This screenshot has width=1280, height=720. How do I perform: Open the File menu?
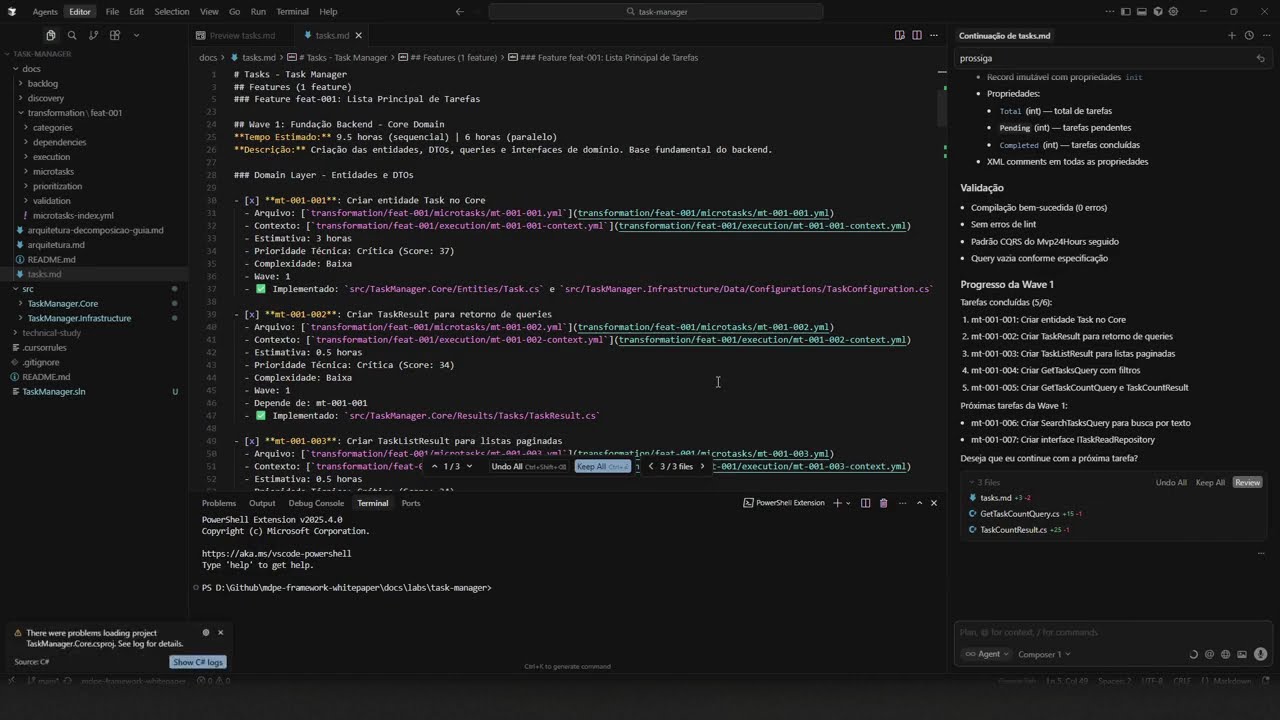[112, 12]
